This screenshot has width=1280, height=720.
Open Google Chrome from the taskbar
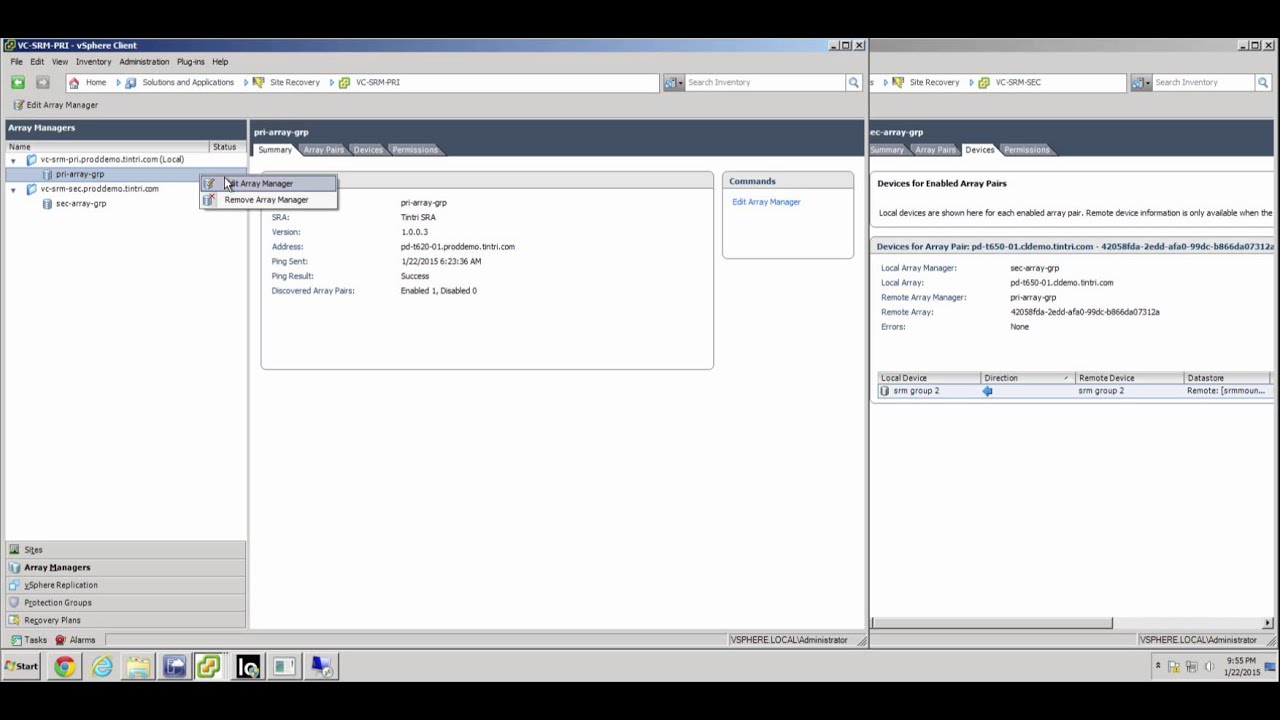tap(65, 667)
